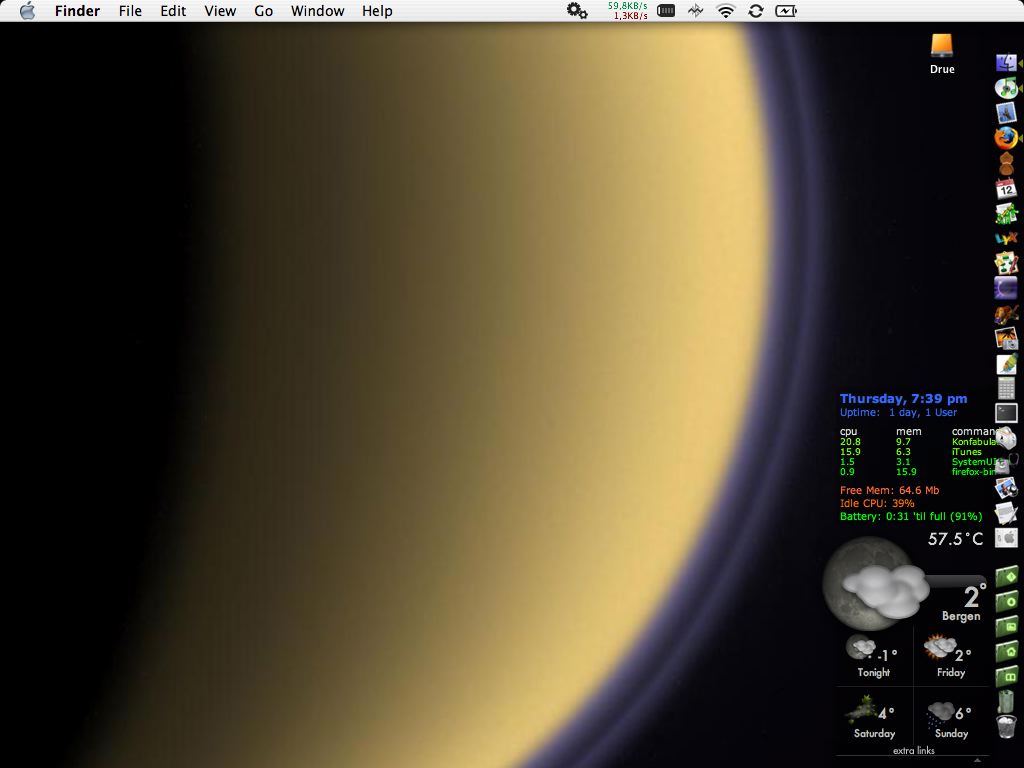1024x768 pixels.
Task: Open the Go menu
Action: coord(264,11)
